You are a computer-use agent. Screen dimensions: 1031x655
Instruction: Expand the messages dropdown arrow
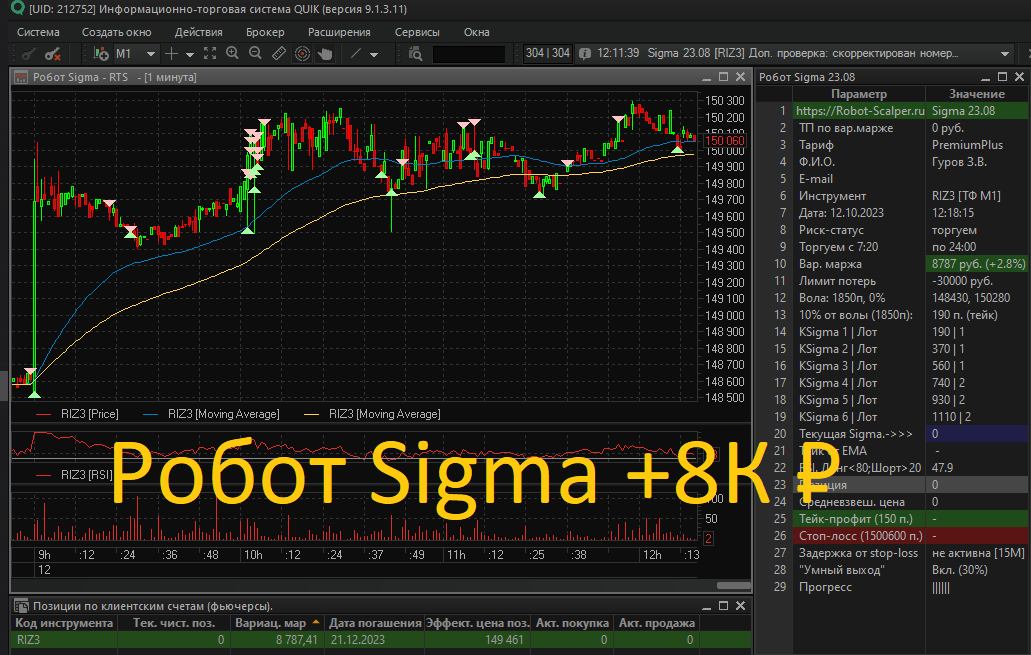click(1005, 54)
